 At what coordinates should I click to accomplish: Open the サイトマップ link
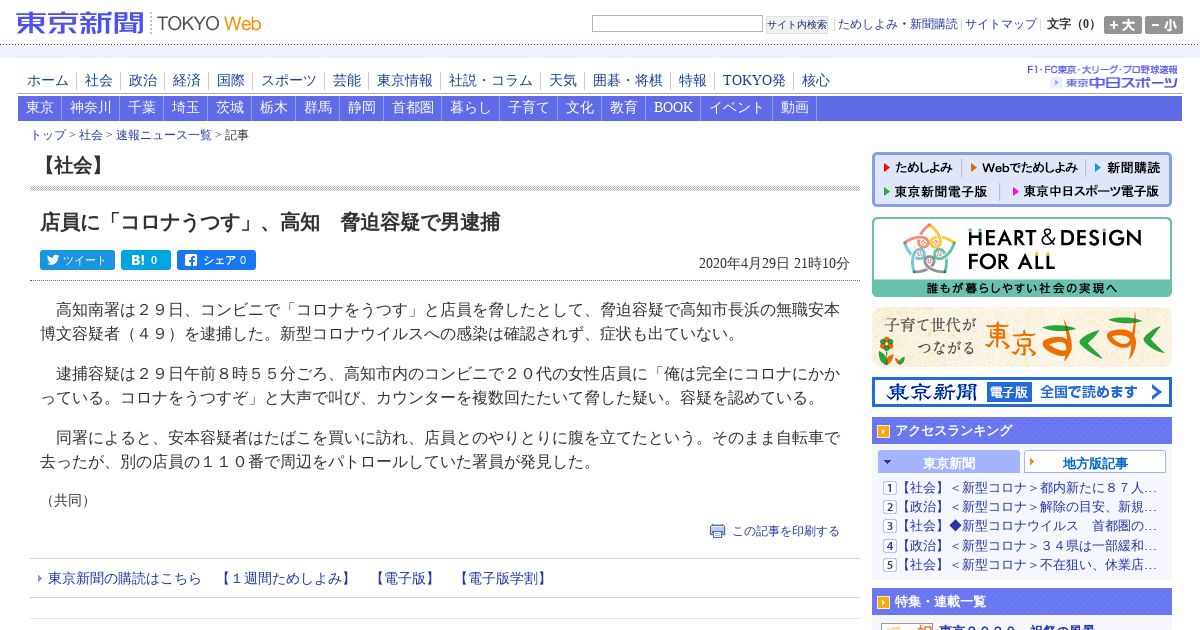coord(1001,24)
